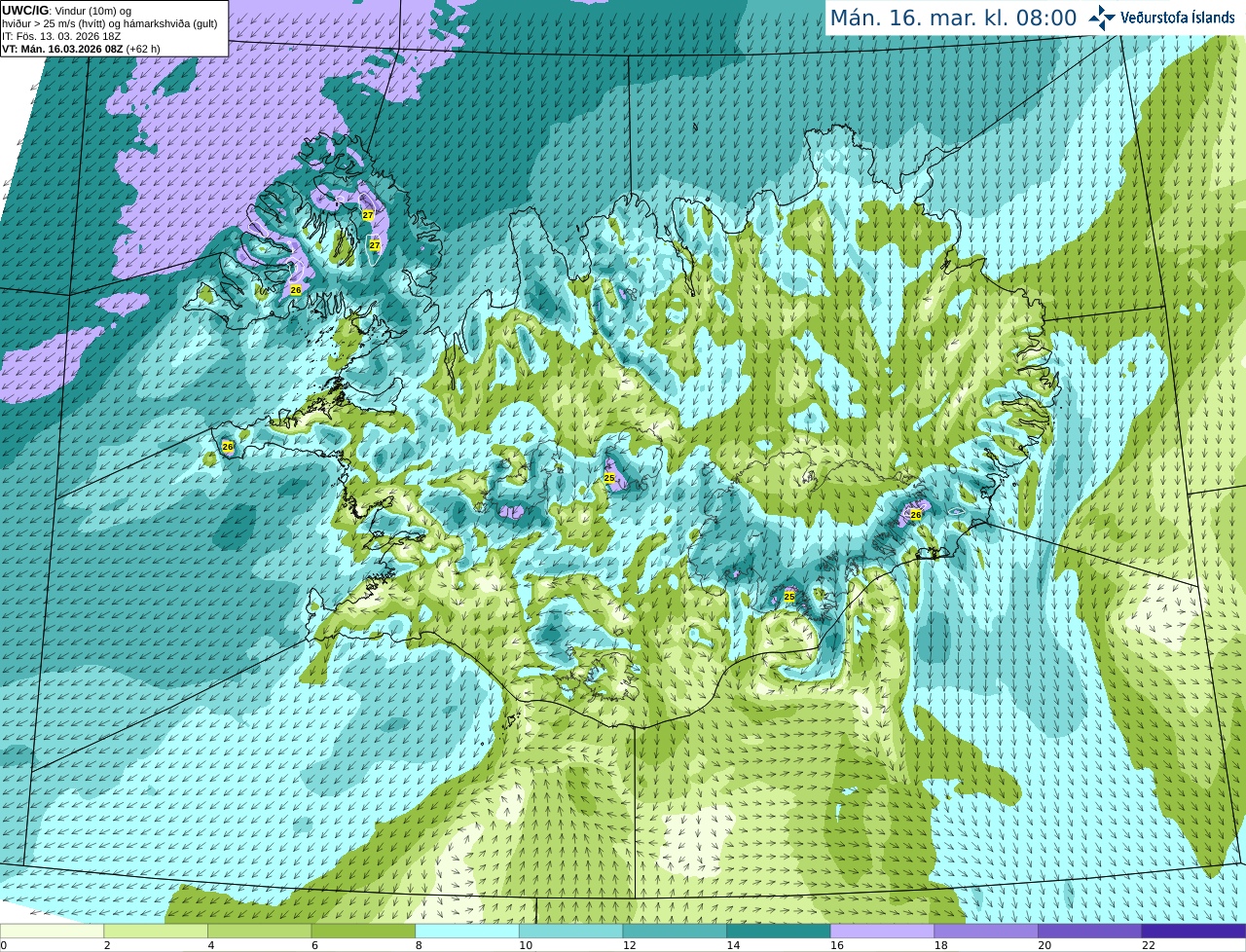Click the yellow 26 gust marker in the southeast
Image resolution: width=1246 pixels, height=952 pixels.
coord(916,515)
